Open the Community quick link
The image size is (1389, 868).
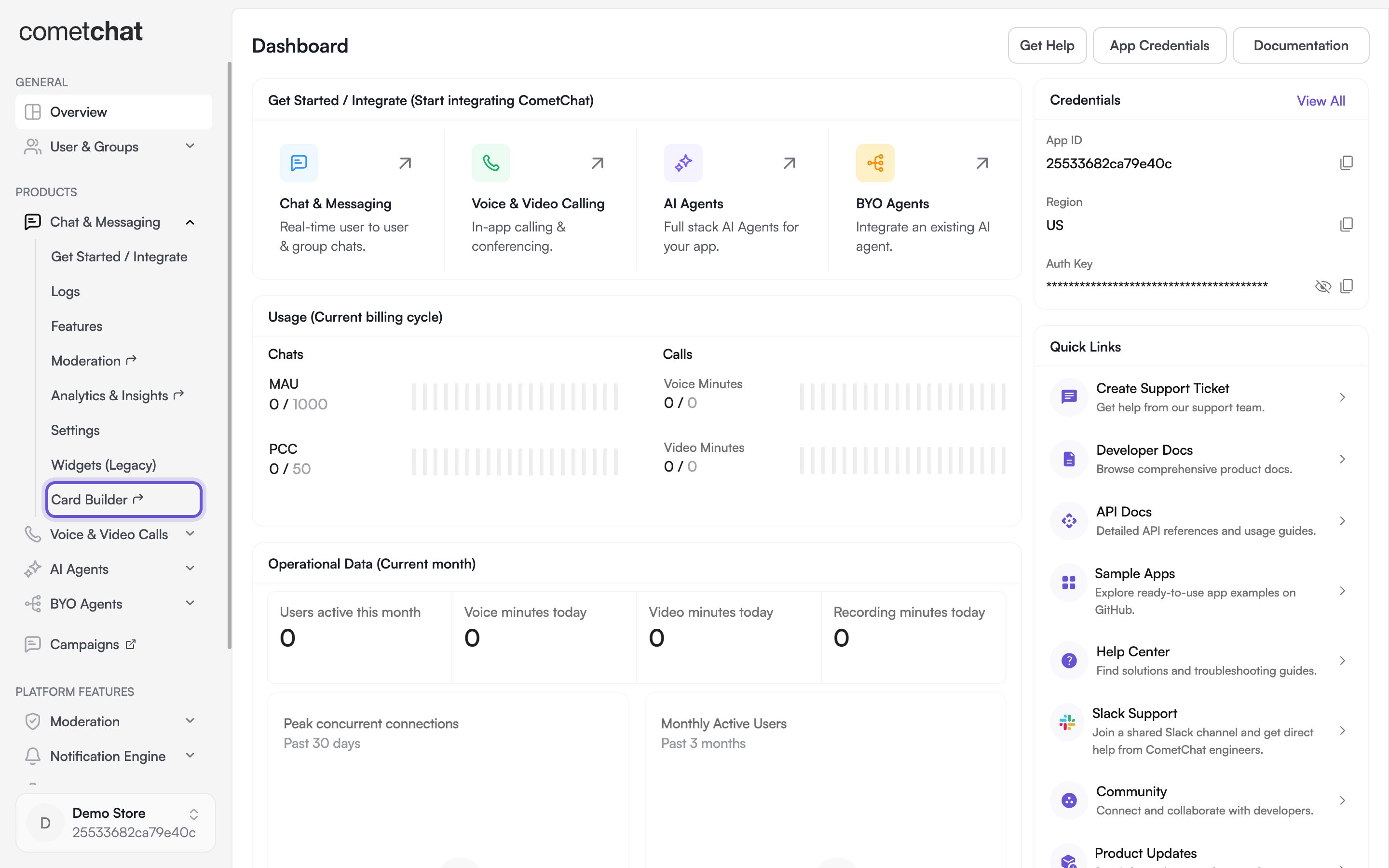coord(1200,800)
